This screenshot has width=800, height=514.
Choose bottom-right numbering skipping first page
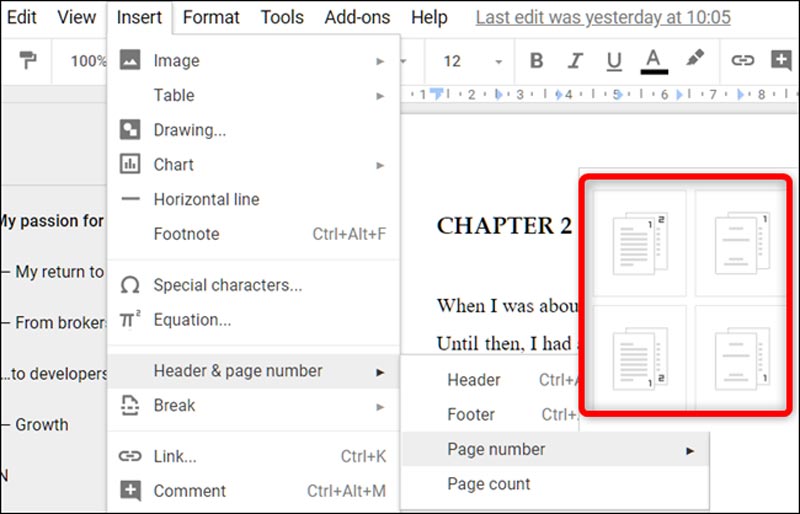point(741,358)
